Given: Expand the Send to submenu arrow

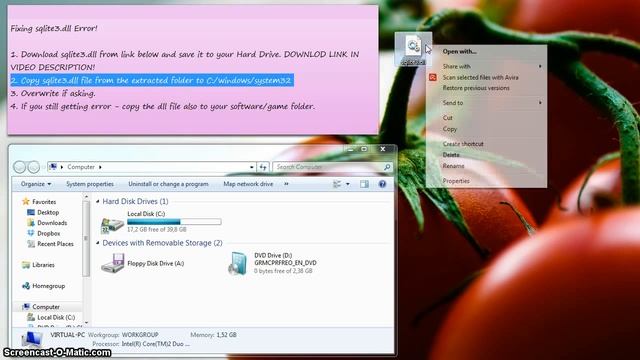Looking at the screenshot, I should pos(540,103).
